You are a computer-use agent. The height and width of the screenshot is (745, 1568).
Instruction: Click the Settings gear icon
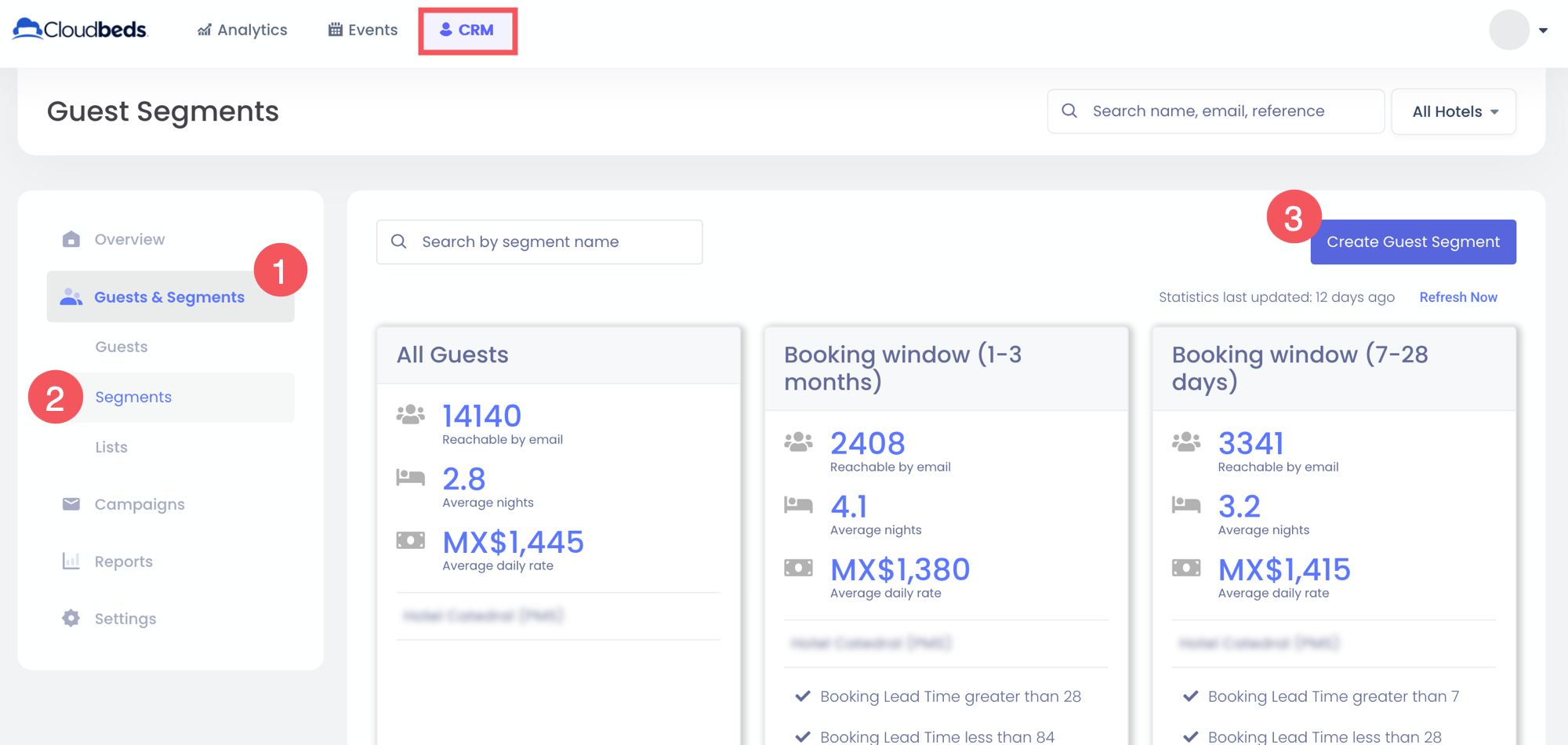(x=71, y=619)
